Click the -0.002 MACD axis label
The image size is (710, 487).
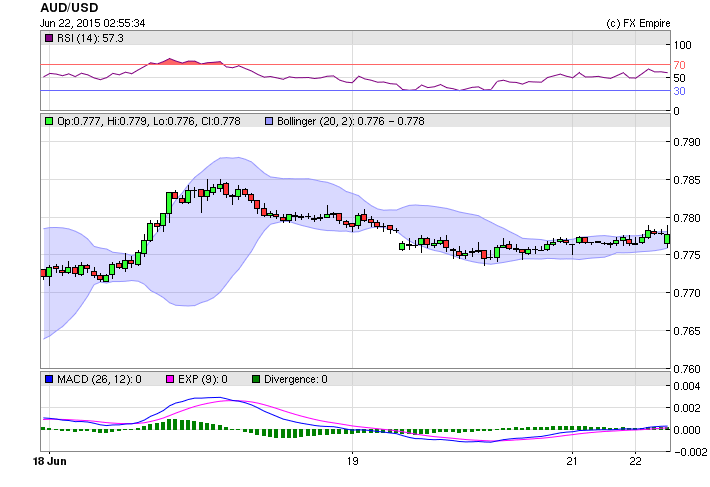691,452
